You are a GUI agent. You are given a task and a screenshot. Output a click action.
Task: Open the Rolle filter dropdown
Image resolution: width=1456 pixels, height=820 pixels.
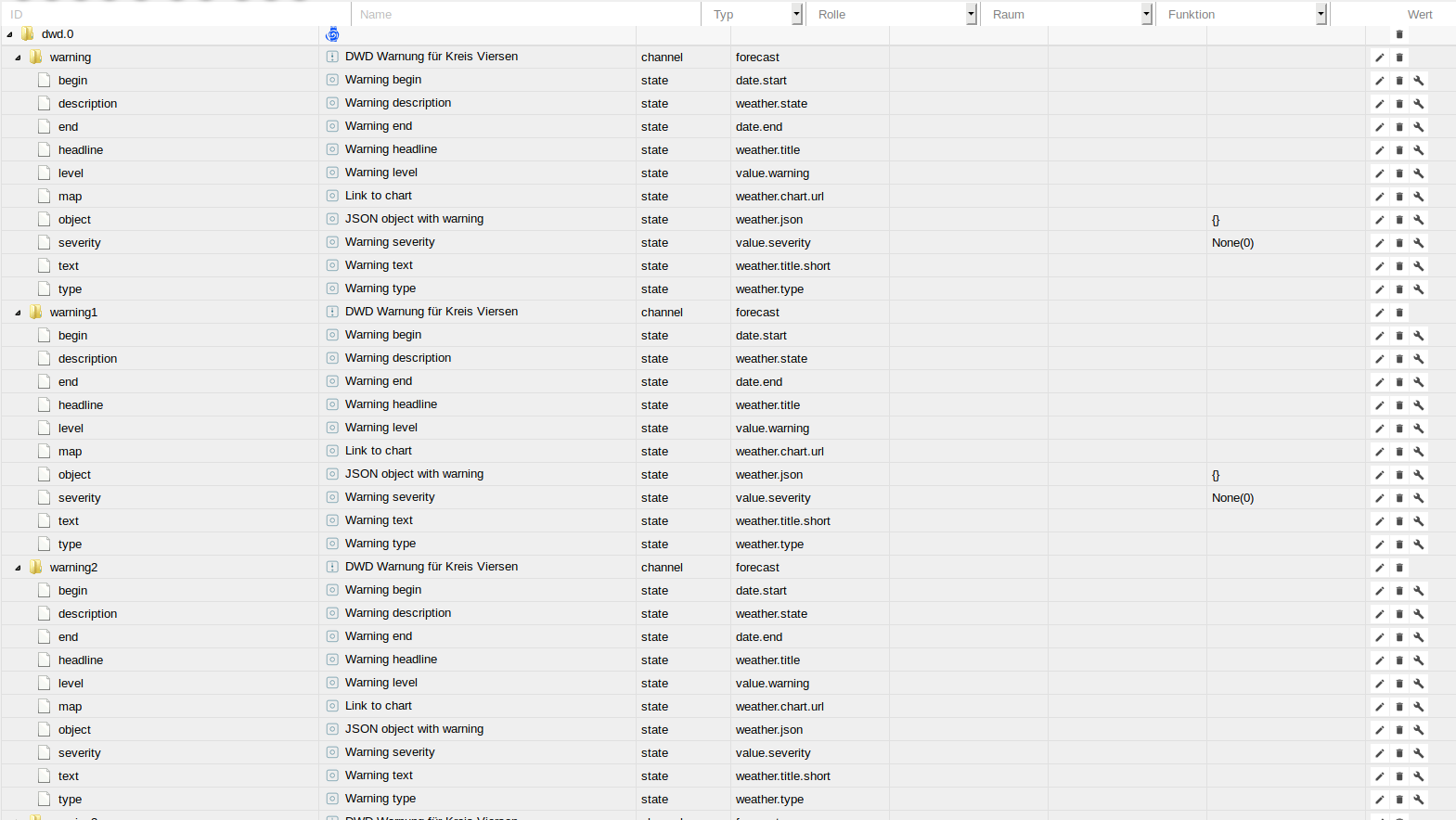[972, 14]
